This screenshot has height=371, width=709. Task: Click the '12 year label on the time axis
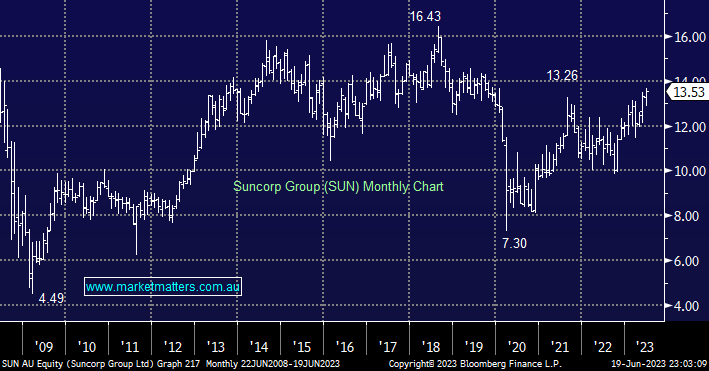coord(173,347)
